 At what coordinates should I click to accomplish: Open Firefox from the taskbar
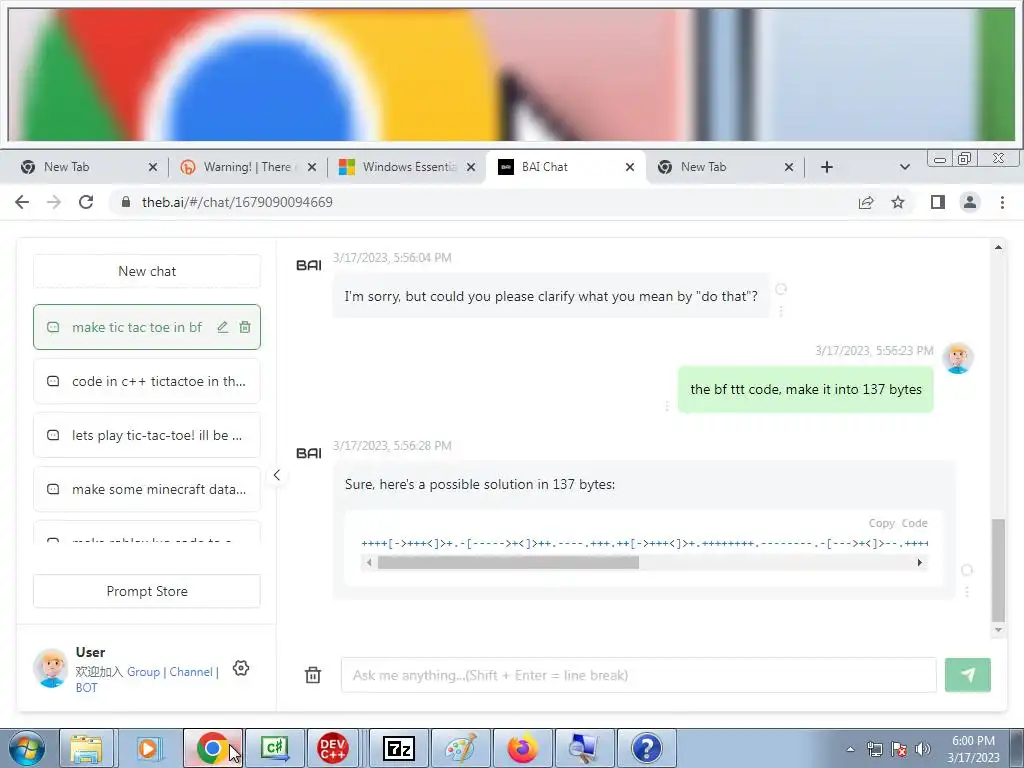[x=522, y=748]
